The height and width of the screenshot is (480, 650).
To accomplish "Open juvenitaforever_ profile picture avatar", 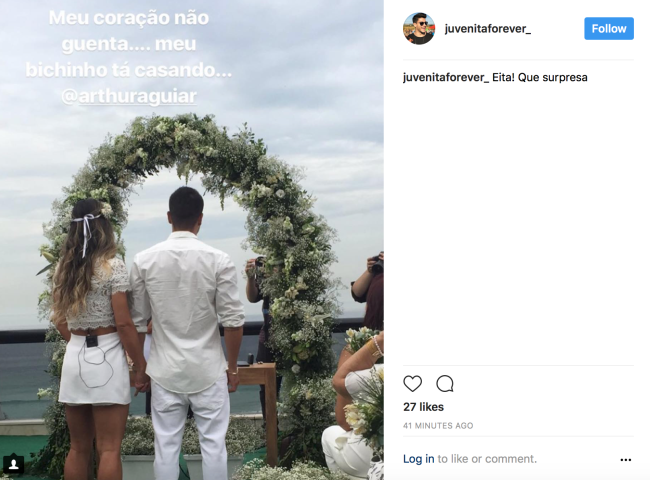I will tap(419, 29).
